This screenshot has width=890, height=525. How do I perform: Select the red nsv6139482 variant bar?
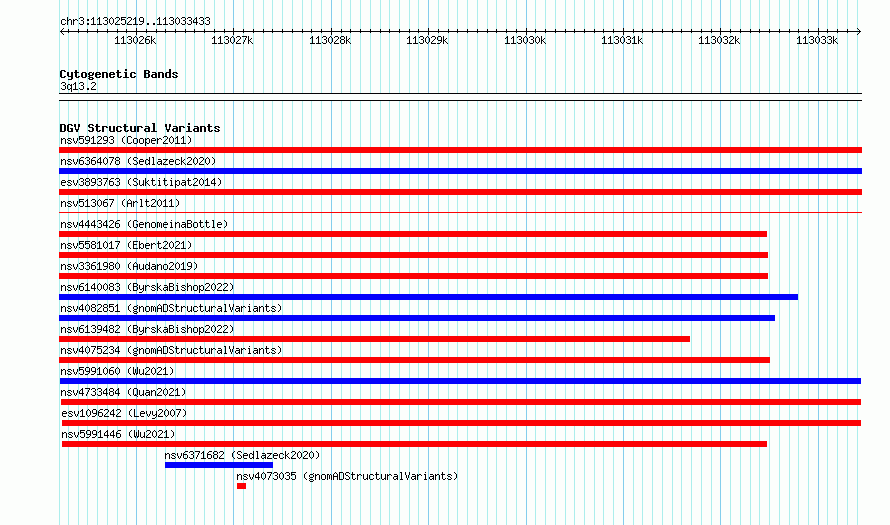click(x=375, y=339)
